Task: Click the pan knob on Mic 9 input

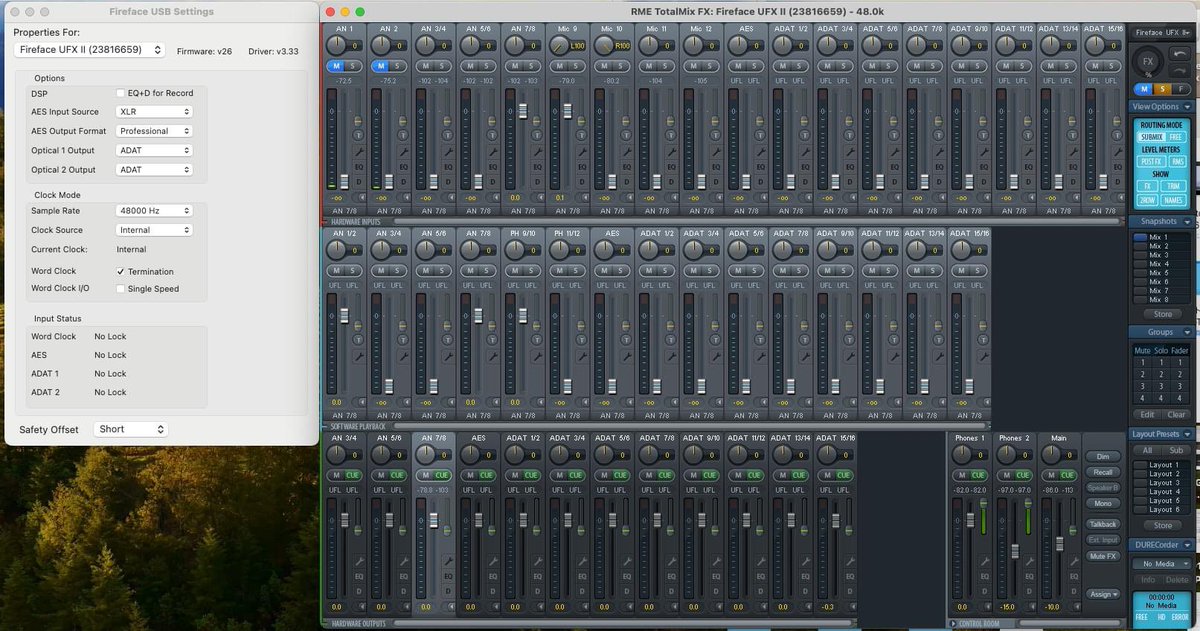Action: point(559,46)
